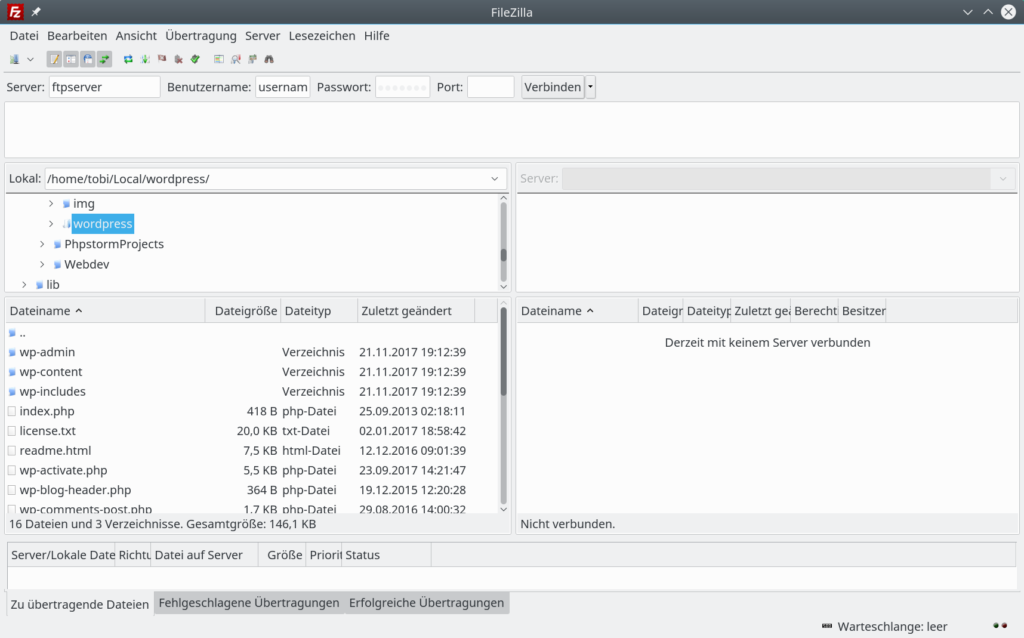Select the wordpress folder in the tree
This screenshot has width=1024, height=638.
103,224
